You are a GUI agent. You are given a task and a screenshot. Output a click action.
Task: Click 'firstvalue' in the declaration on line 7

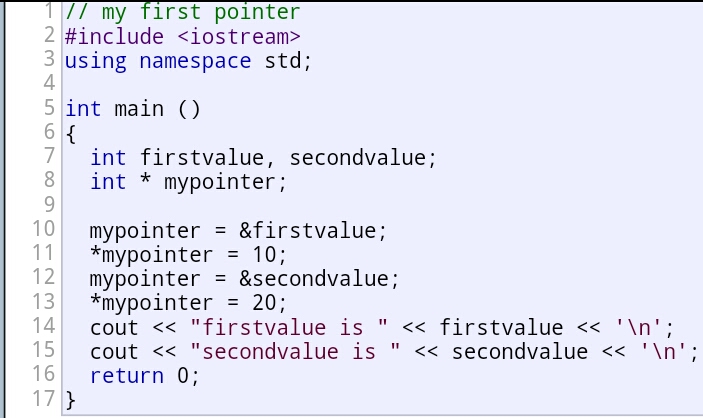(202, 158)
